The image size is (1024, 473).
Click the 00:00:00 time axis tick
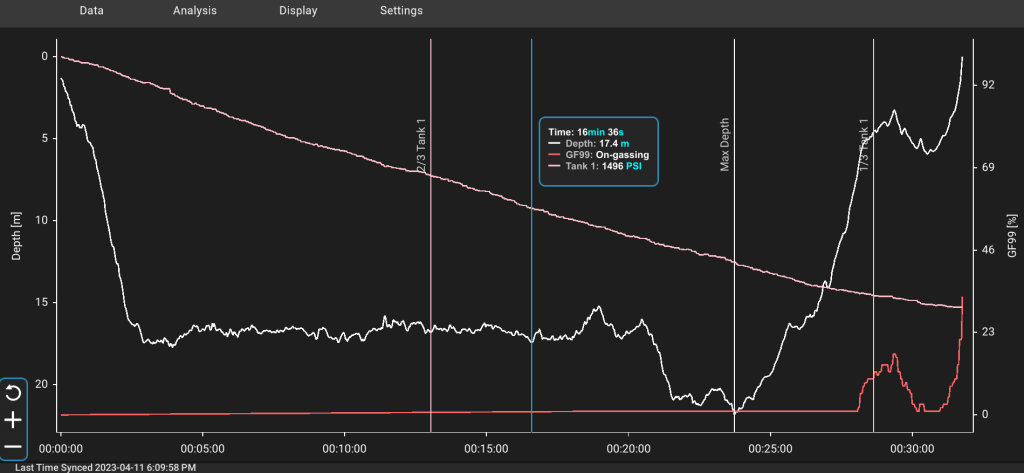(61, 449)
